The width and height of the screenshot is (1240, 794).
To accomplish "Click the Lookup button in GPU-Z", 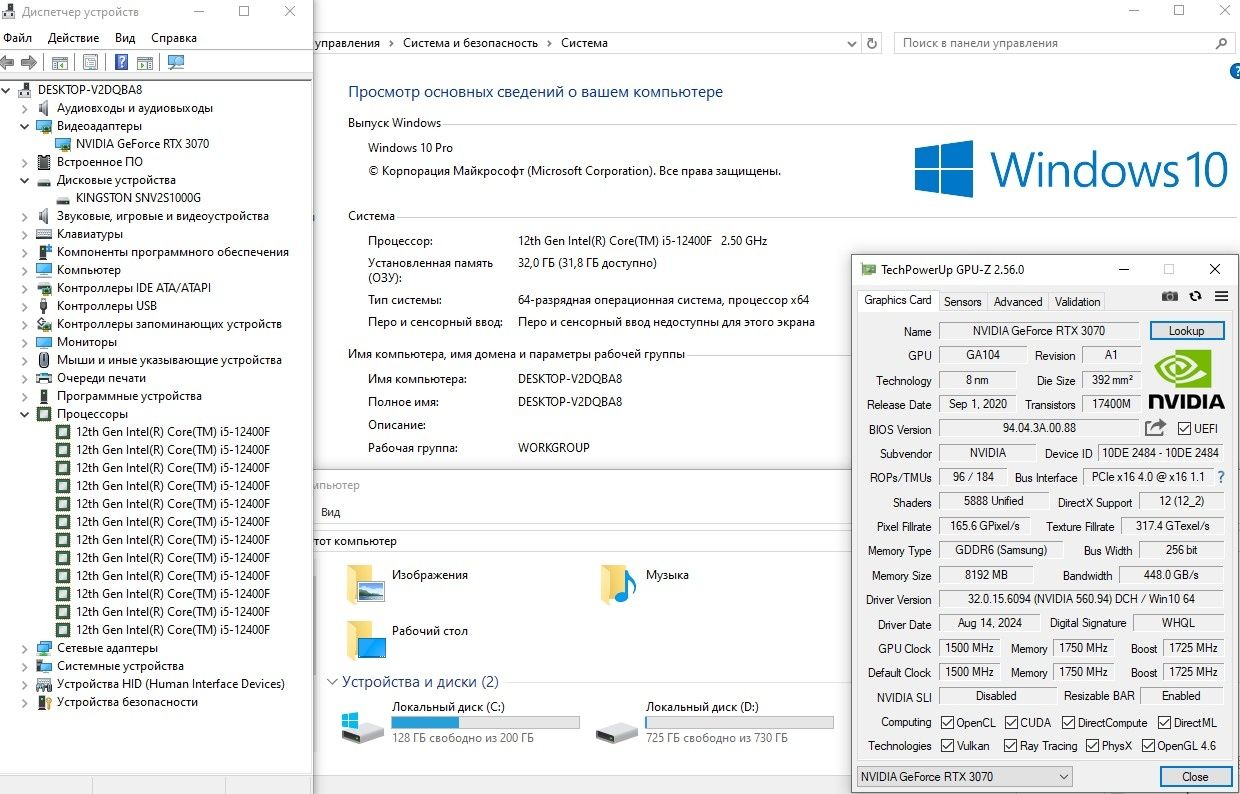I will (x=1187, y=331).
